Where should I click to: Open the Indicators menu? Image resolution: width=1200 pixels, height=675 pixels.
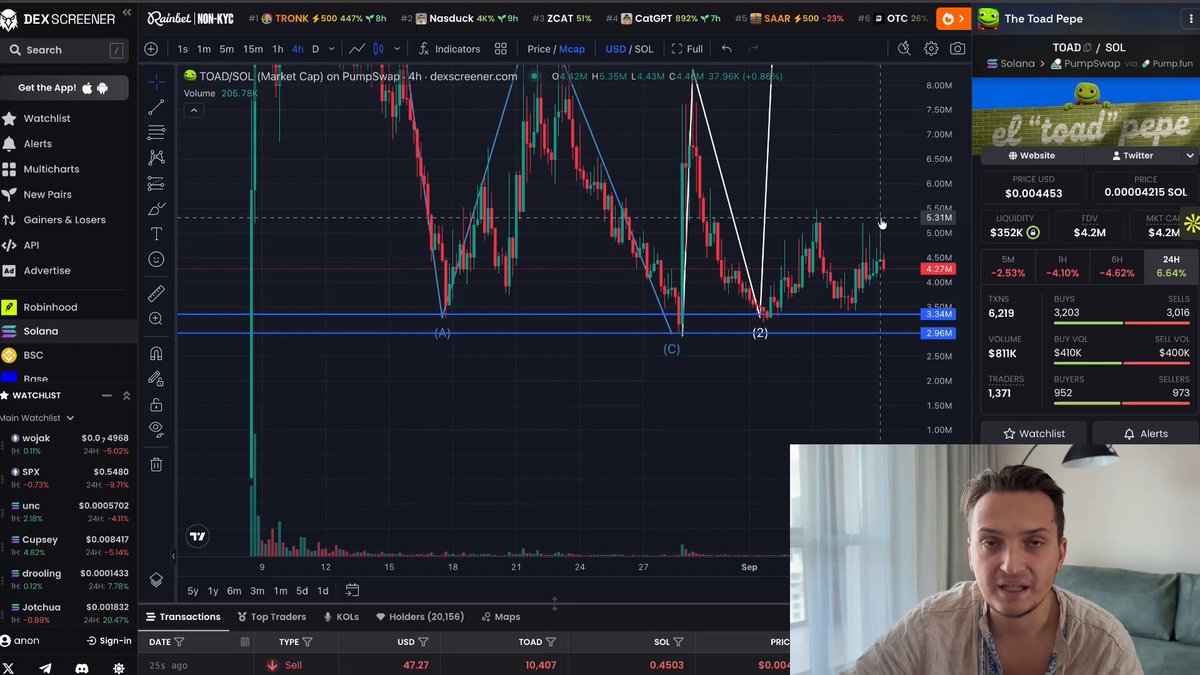tap(449, 49)
